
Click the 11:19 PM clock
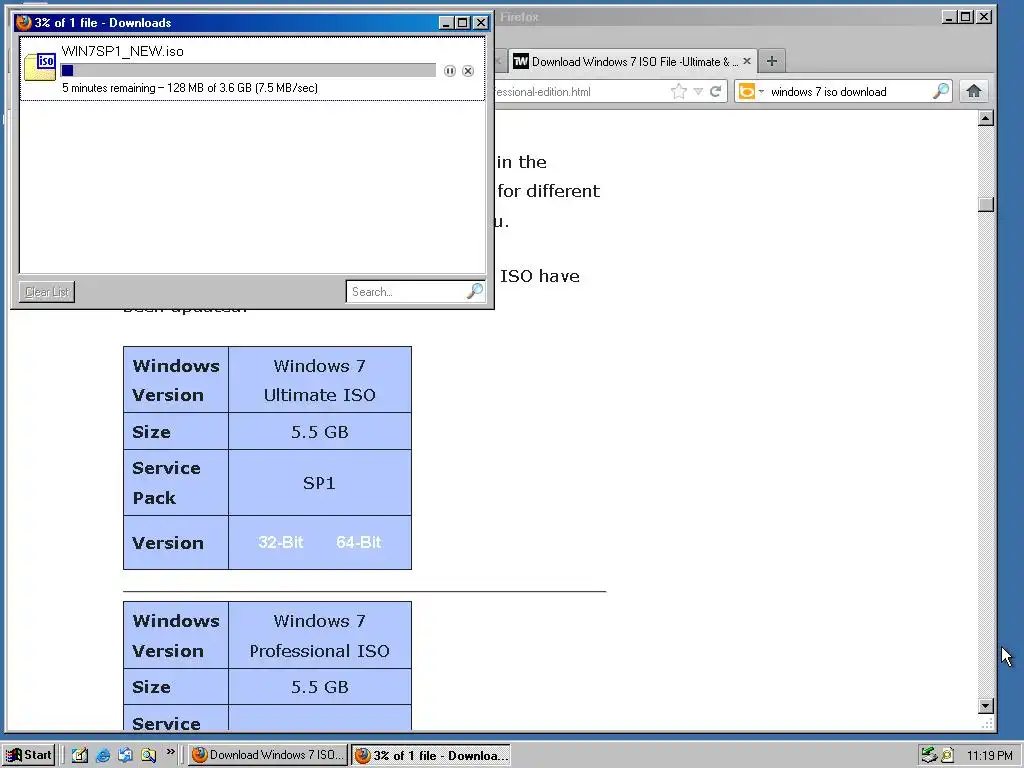pyautogui.click(x=989, y=756)
